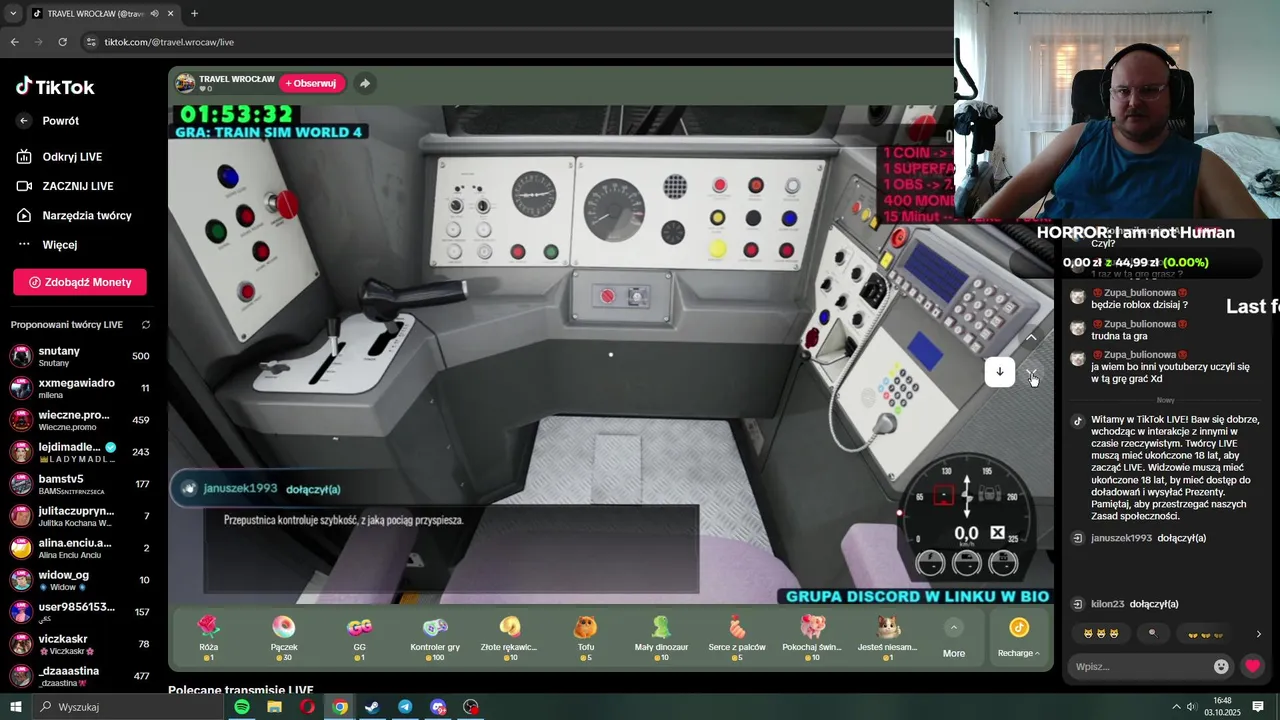Show hidden system tray icons

[1176, 707]
